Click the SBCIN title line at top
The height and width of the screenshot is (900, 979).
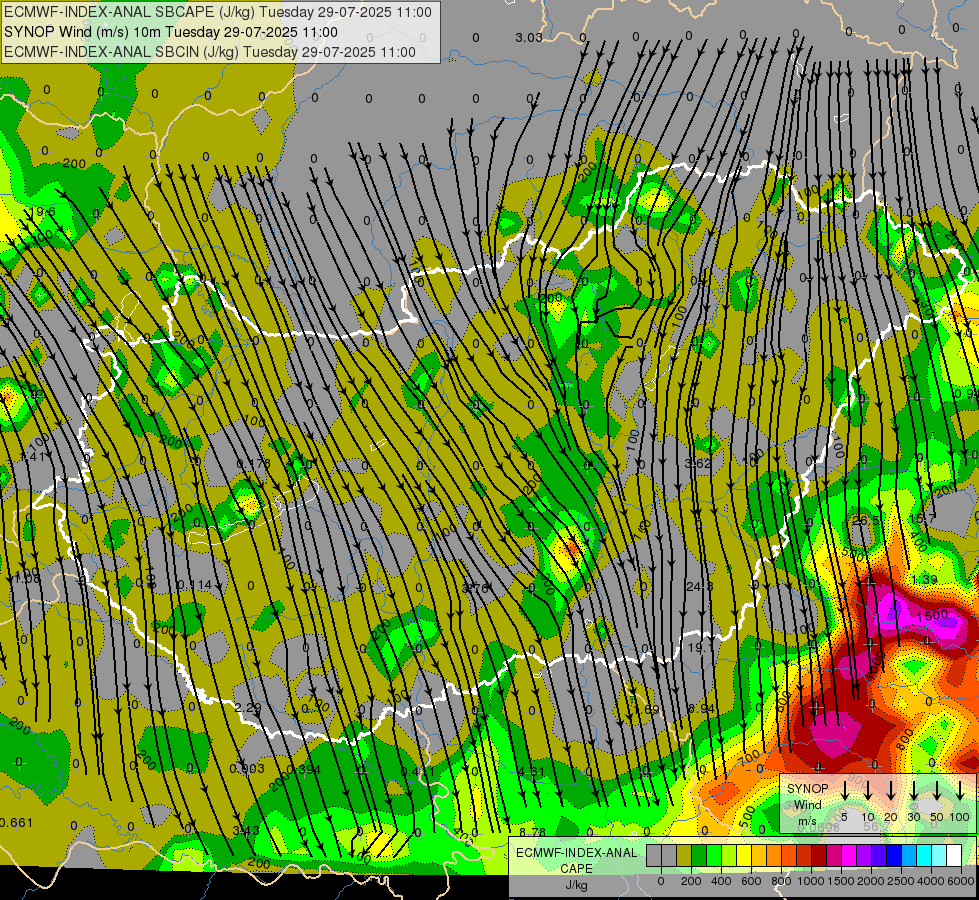210,52
